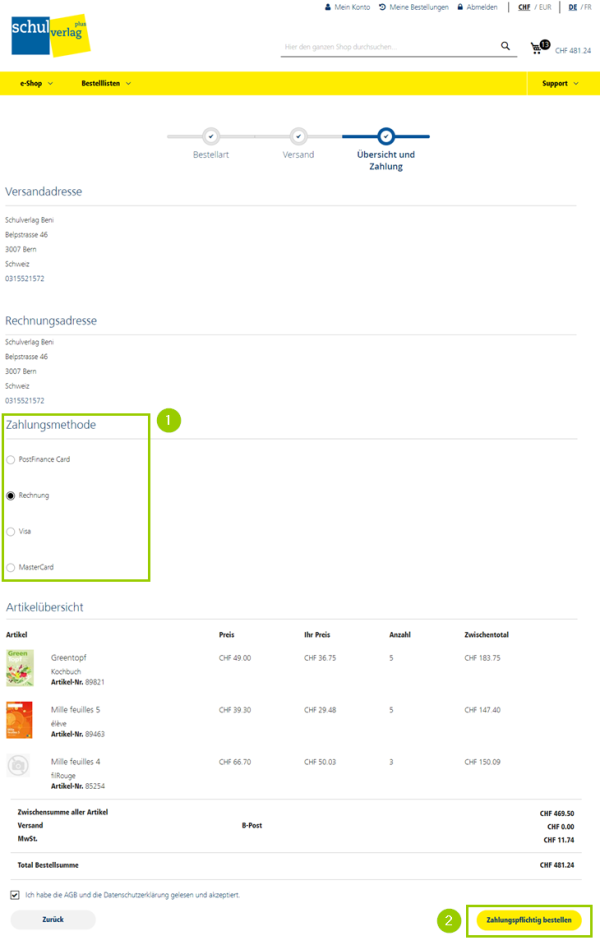
Task: Open the shopping cart icon
Action: (538, 47)
